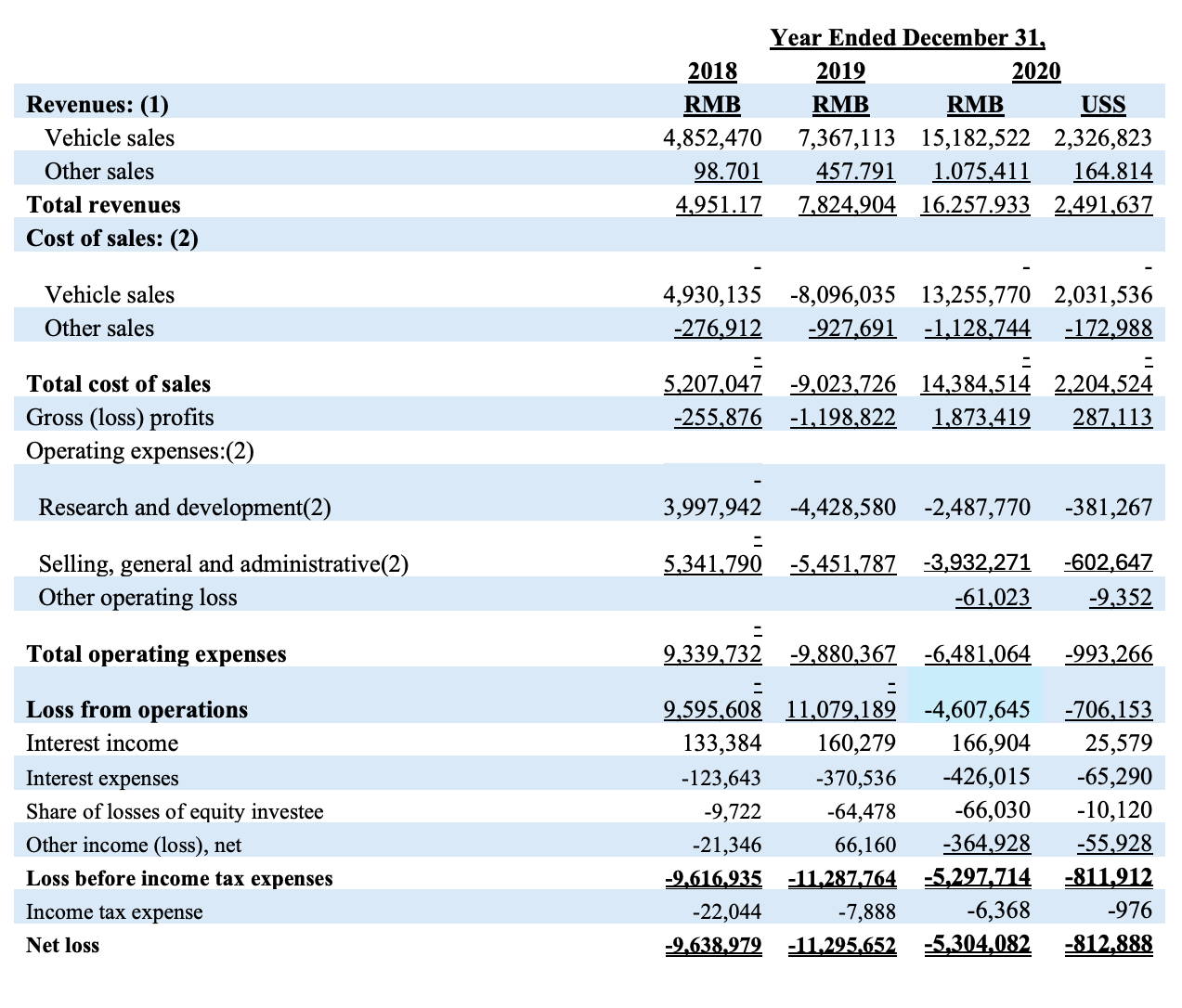
Task: Select "Share of losses of equity investee" label
Action: pos(175,811)
